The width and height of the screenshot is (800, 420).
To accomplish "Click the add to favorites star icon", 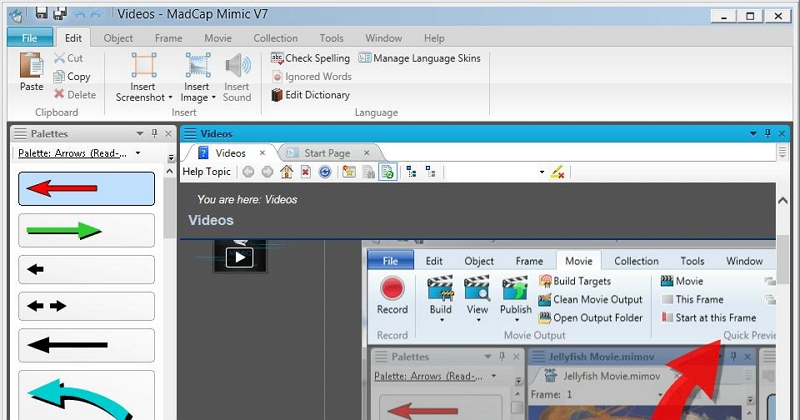I will [349, 172].
